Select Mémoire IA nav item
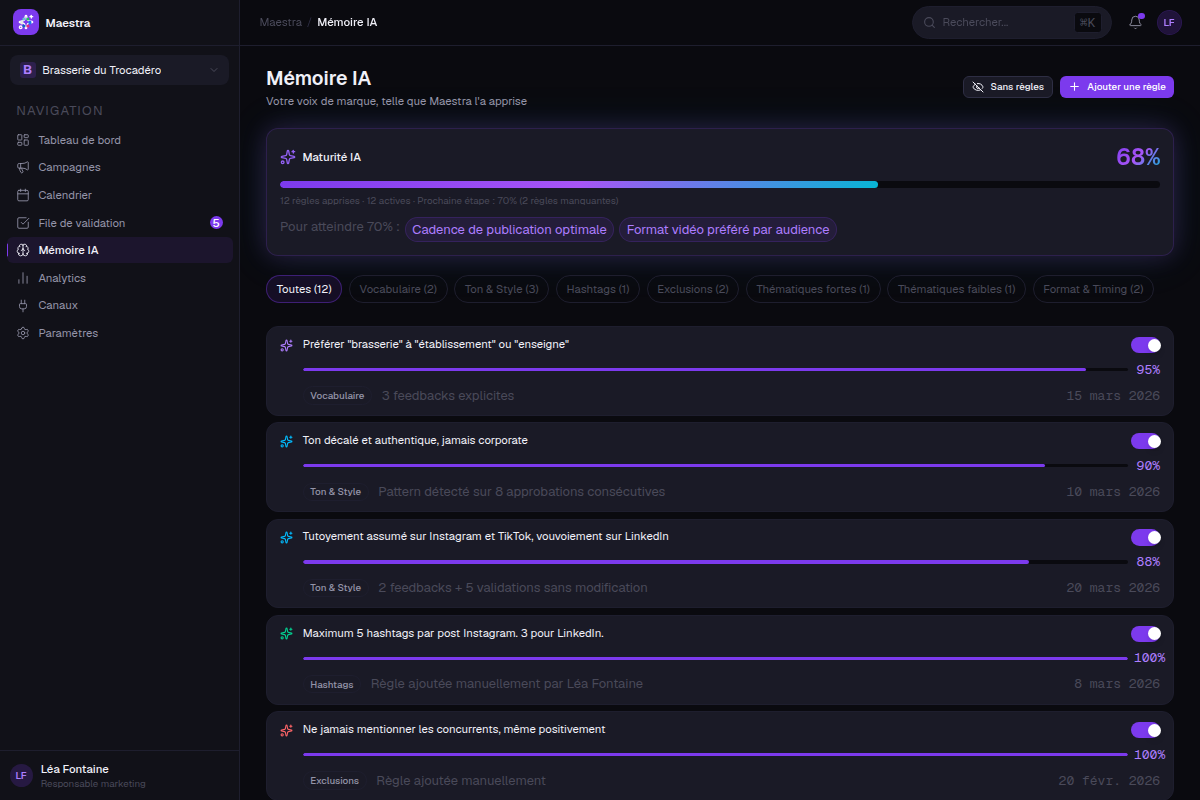The width and height of the screenshot is (1200, 800). (x=120, y=250)
